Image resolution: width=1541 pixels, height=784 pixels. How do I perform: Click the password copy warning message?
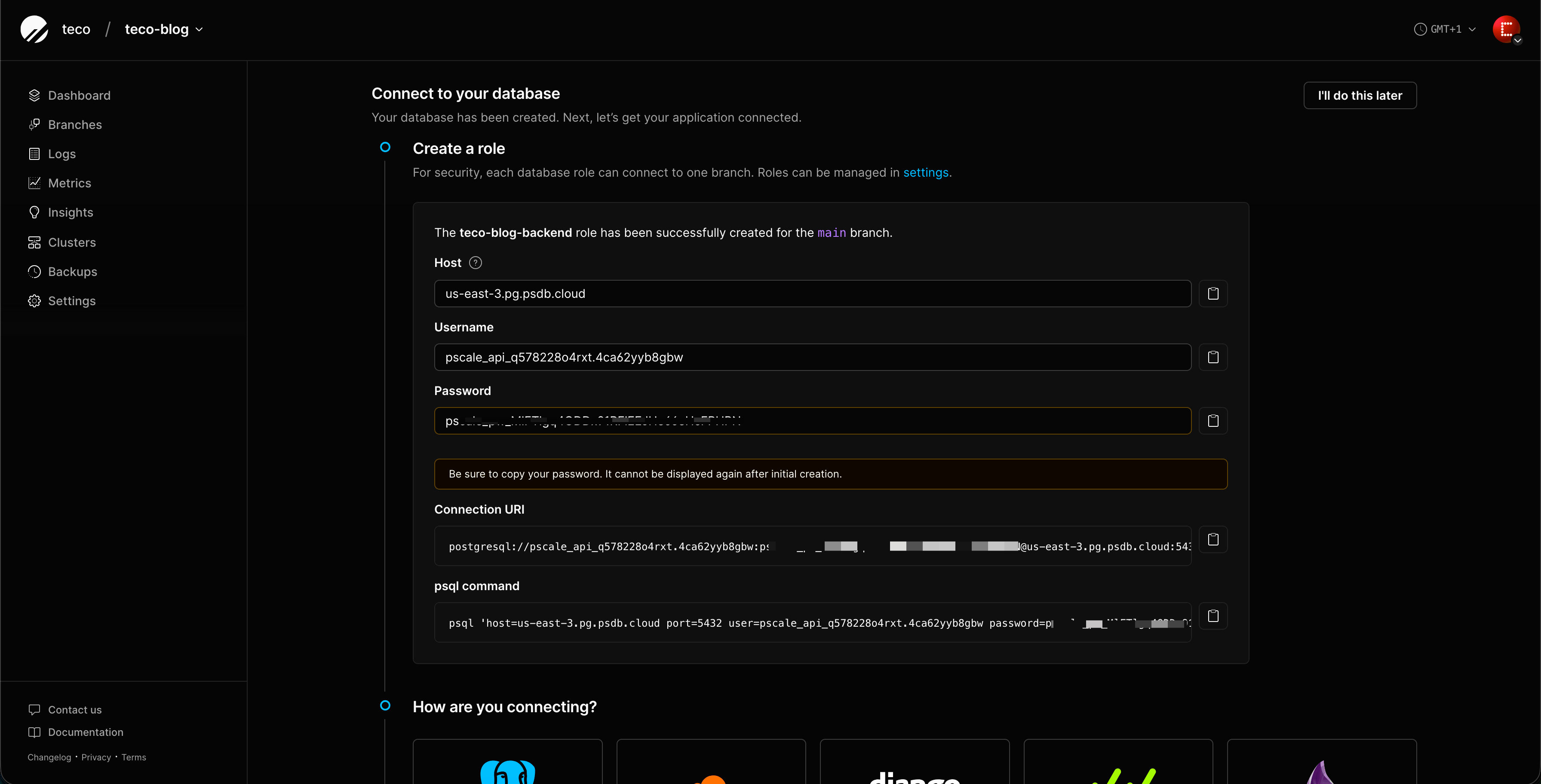(830, 474)
